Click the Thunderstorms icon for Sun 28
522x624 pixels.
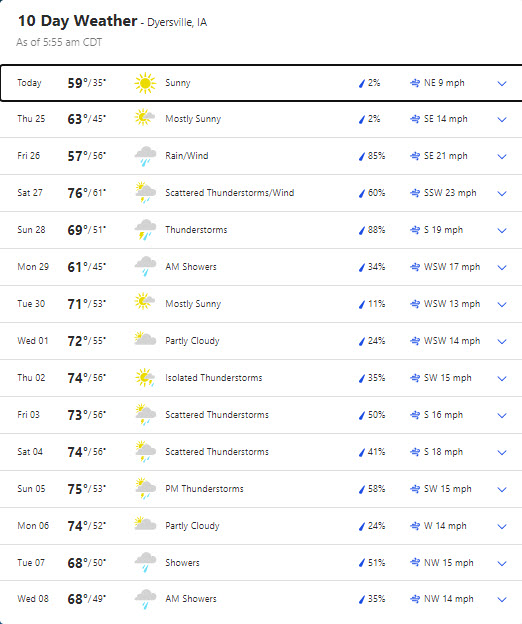(x=145, y=230)
